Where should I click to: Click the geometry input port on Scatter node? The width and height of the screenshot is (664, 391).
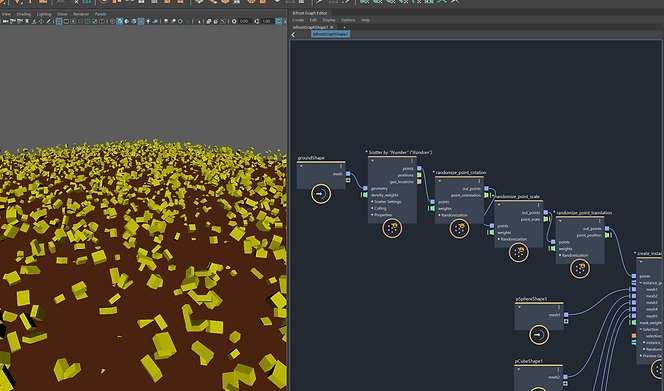(365, 188)
